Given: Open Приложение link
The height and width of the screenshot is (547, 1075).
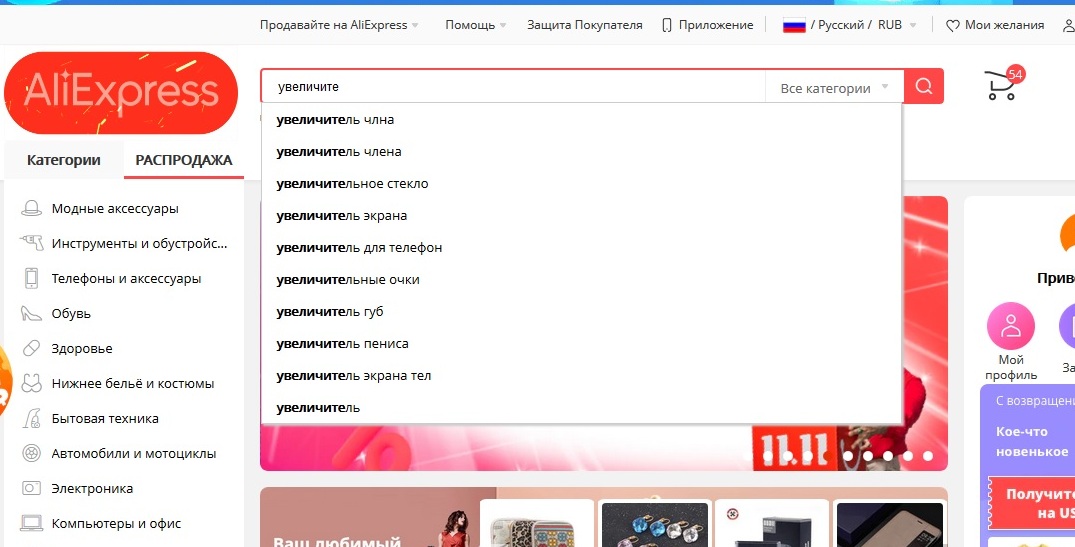Looking at the screenshot, I should [x=716, y=25].
